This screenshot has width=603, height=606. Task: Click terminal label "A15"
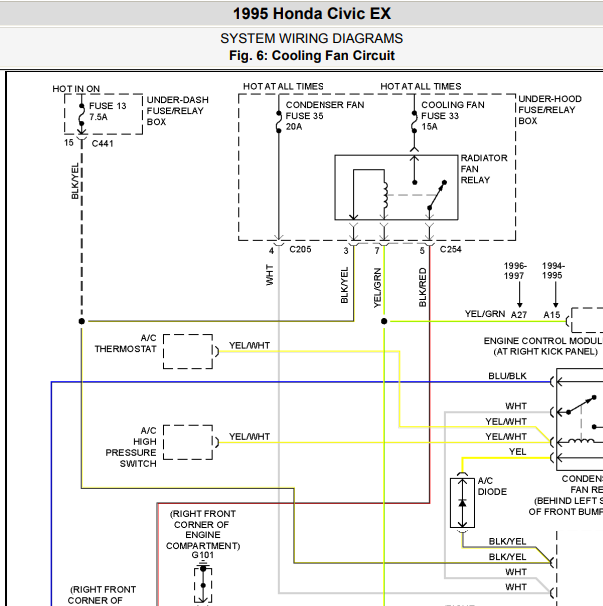click(x=552, y=315)
